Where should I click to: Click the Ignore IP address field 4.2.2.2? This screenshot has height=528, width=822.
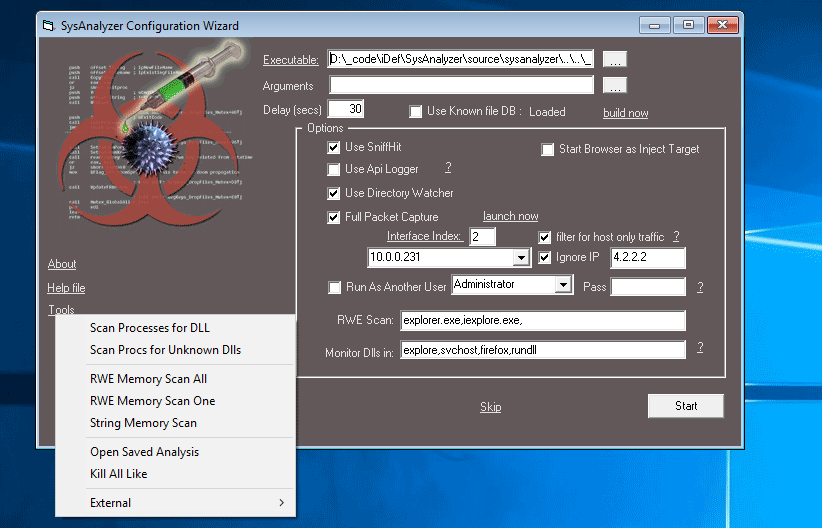[x=648, y=257]
